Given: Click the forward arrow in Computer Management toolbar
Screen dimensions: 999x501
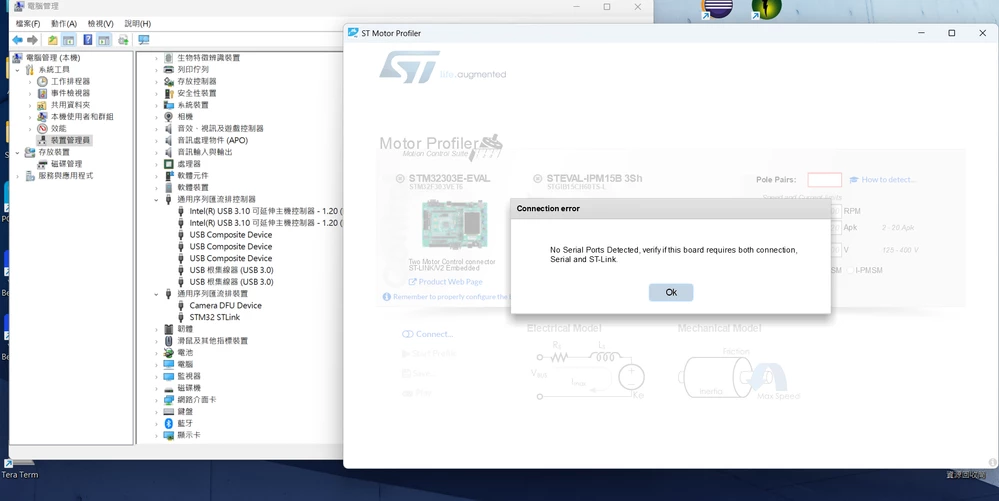Looking at the screenshot, I should point(32,40).
